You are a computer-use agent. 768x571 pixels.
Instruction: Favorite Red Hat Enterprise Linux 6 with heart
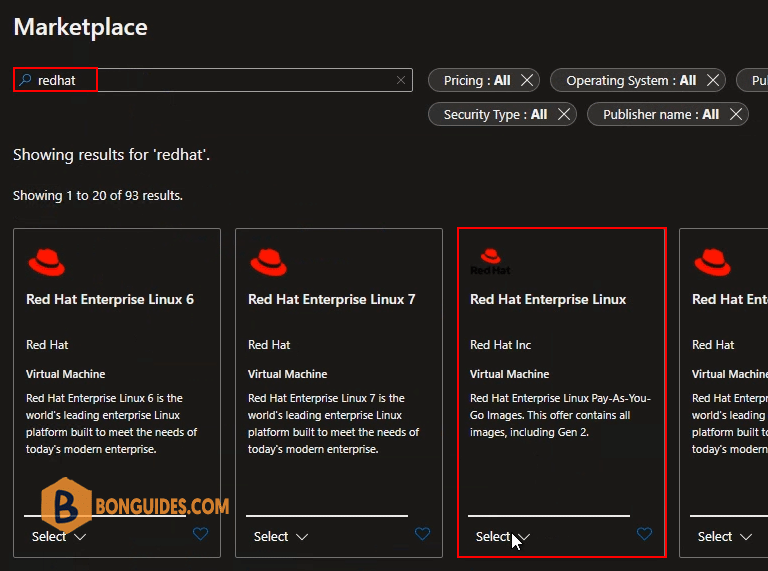[200, 533]
